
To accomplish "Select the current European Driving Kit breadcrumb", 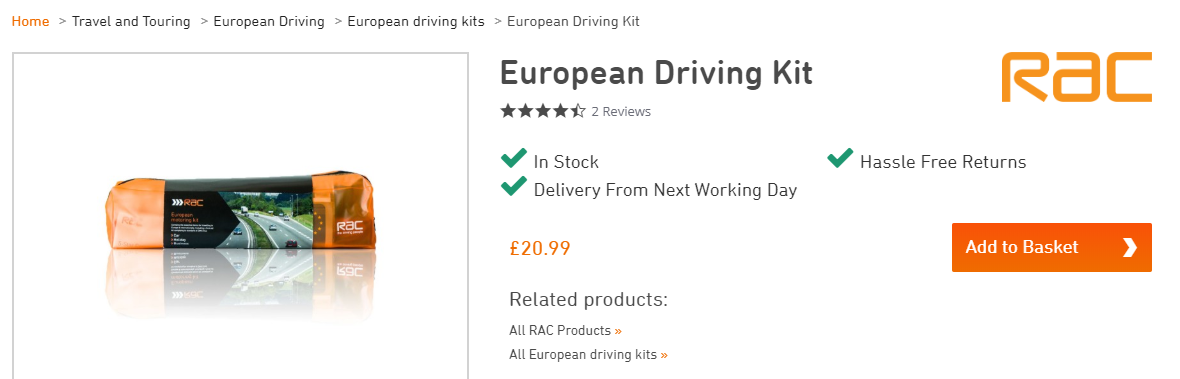I will [x=573, y=21].
